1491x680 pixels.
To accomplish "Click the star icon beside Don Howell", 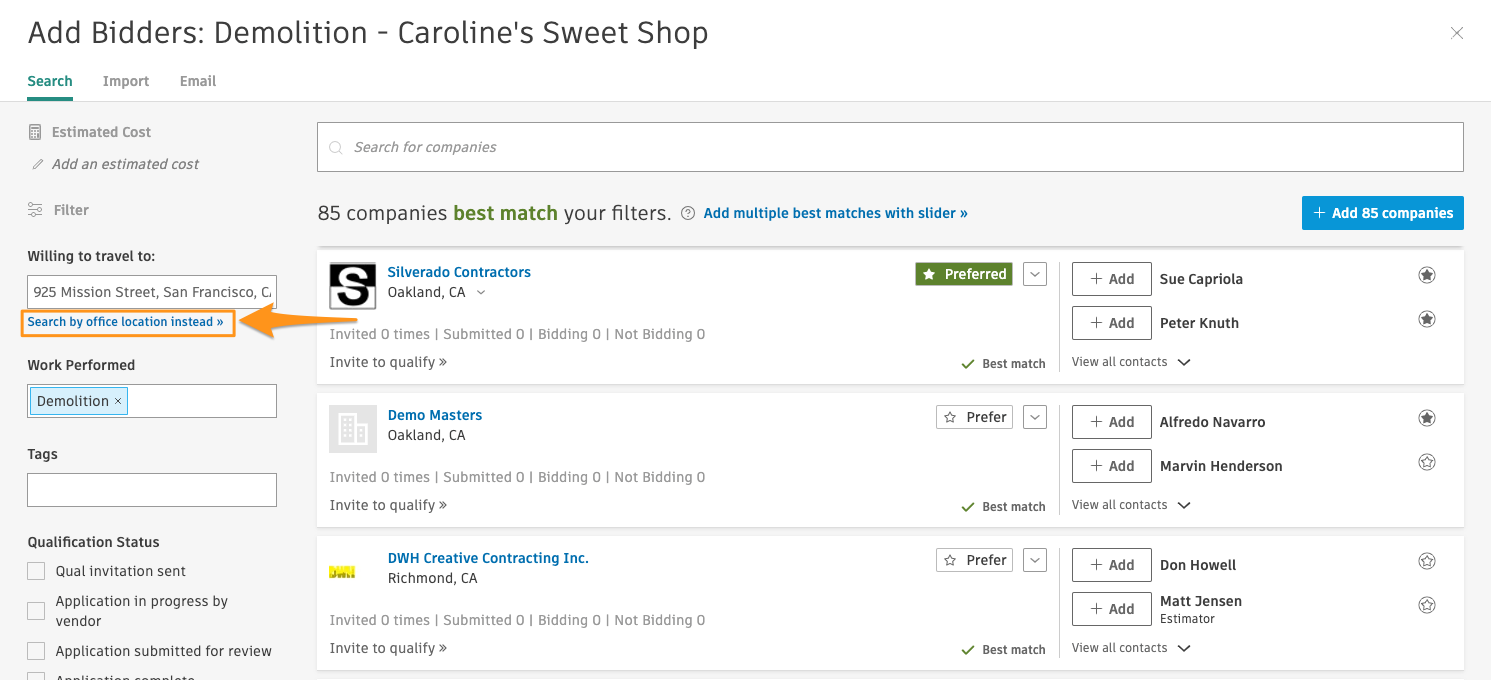I will [1427, 561].
